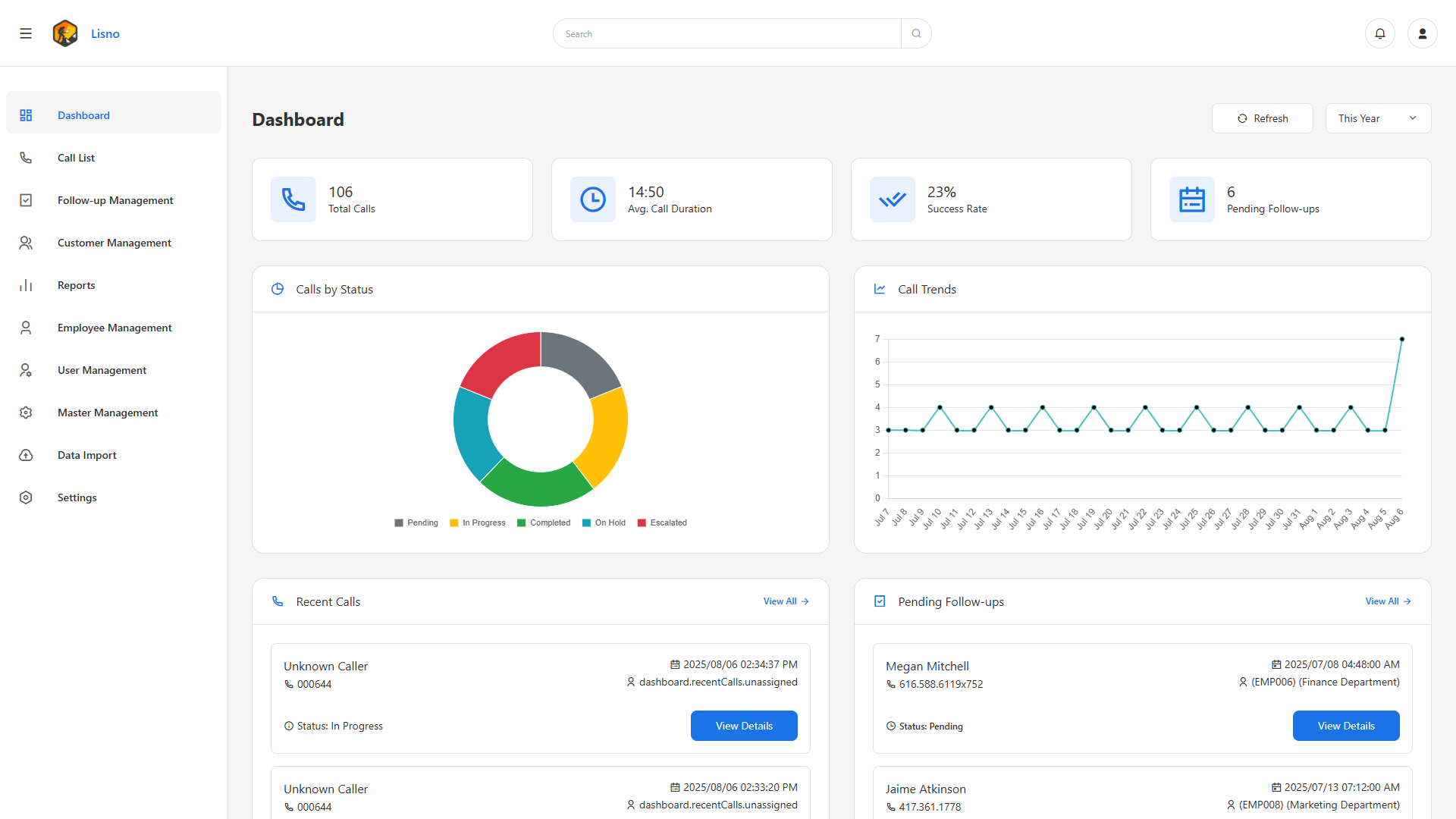Focus the Search input field

pyautogui.click(x=726, y=33)
